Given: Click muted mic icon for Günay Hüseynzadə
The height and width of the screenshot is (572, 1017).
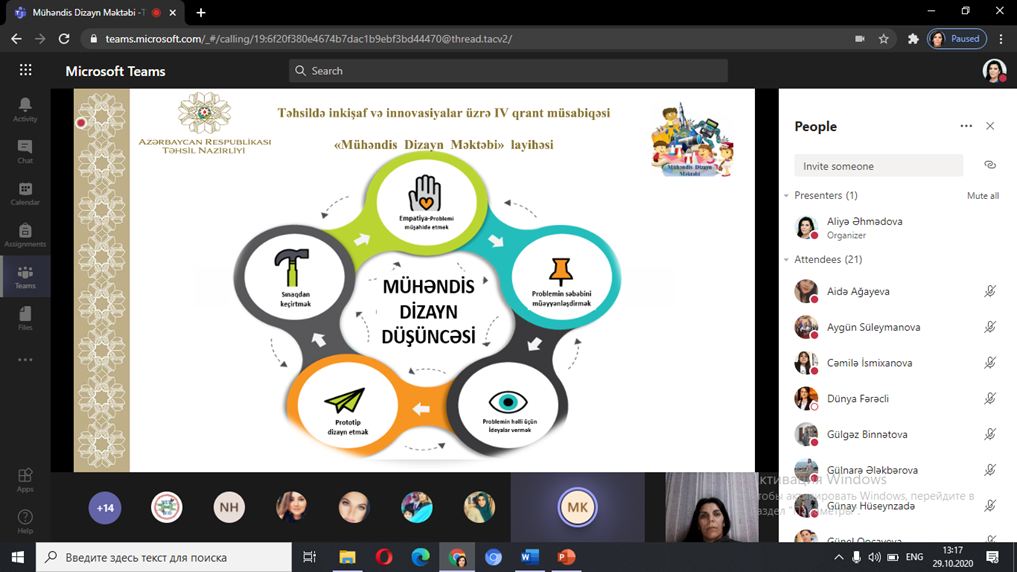Looking at the screenshot, I should pos(990,505).
